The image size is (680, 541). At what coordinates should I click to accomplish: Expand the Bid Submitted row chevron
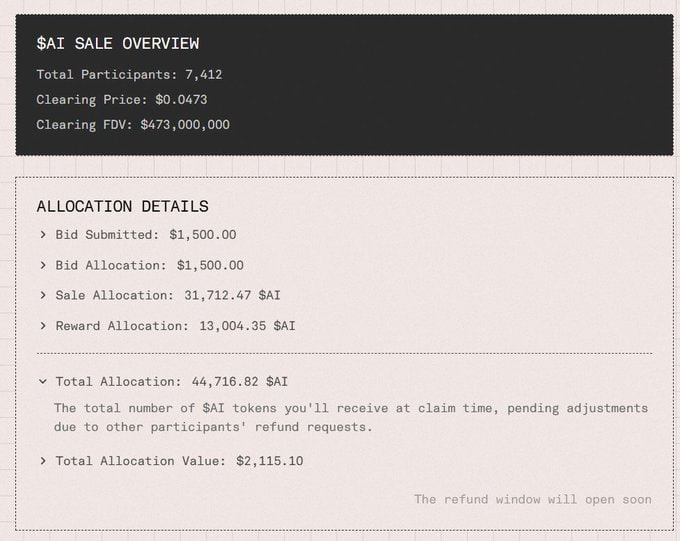pyautogui.click(x=43, y=235)
